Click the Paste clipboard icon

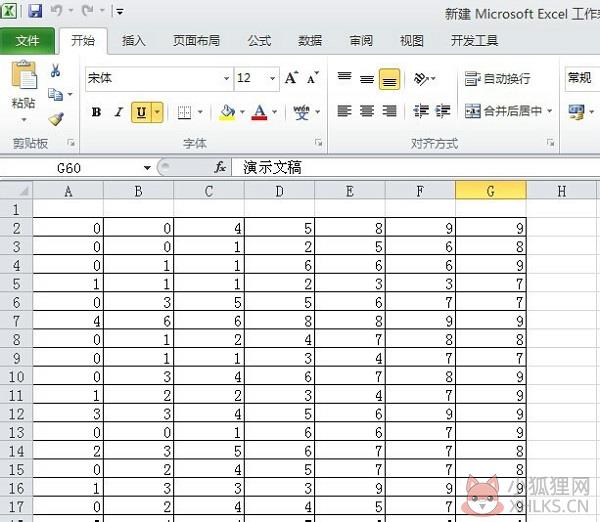click(24, 75)
